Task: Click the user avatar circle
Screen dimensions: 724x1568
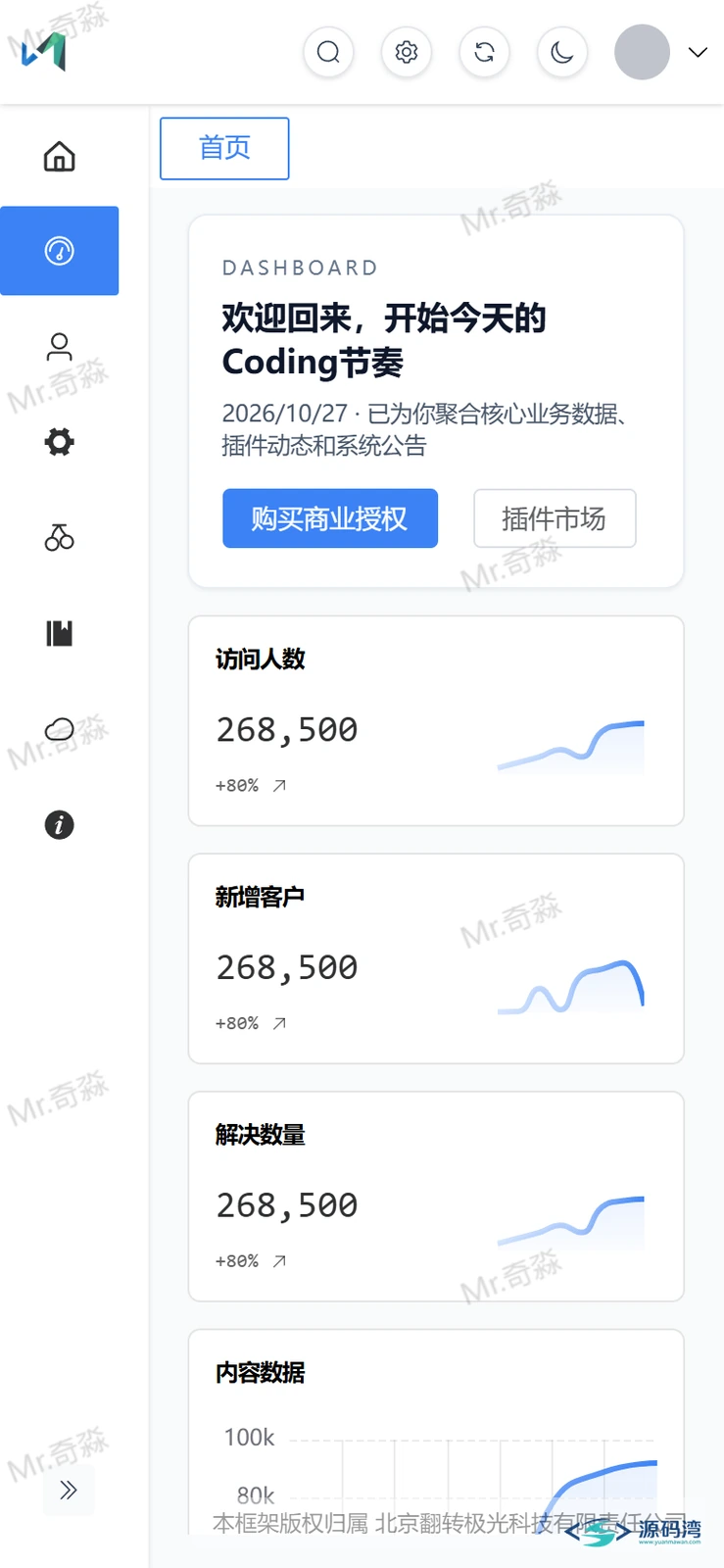Action: [x=642, y=52]
